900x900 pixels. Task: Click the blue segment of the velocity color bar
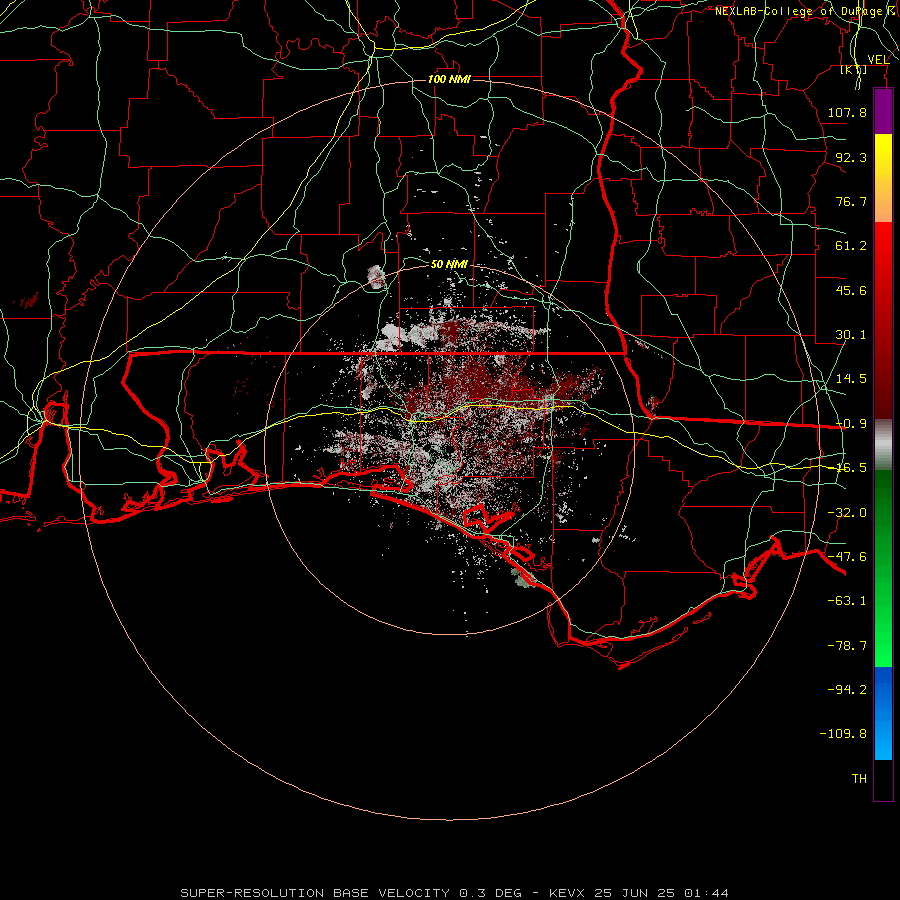click(883, 713)
